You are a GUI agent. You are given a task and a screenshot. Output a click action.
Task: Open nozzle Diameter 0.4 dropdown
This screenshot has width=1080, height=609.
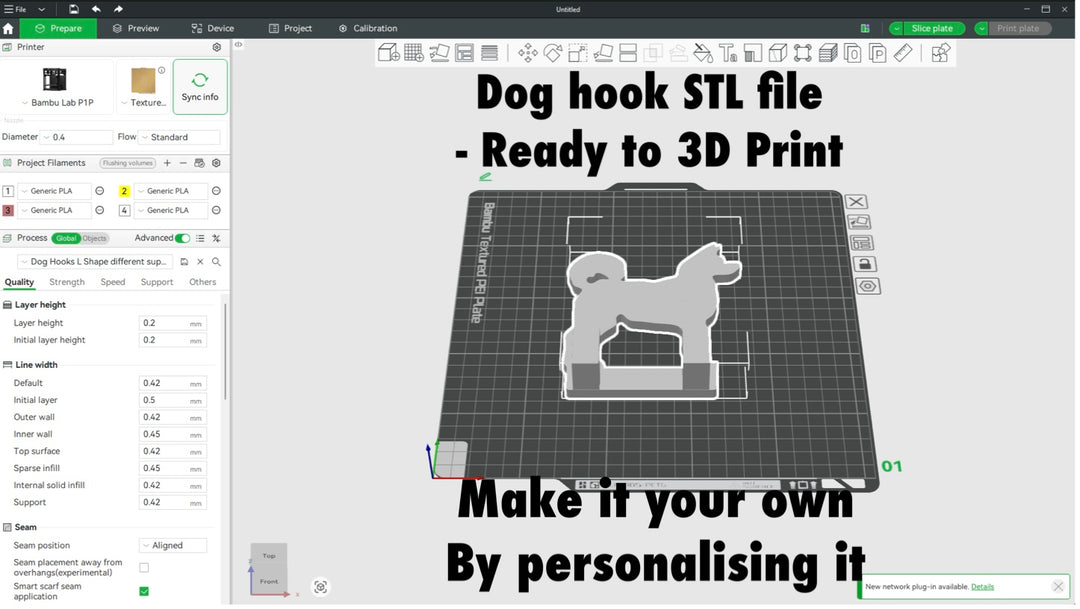tap(76, 137)
